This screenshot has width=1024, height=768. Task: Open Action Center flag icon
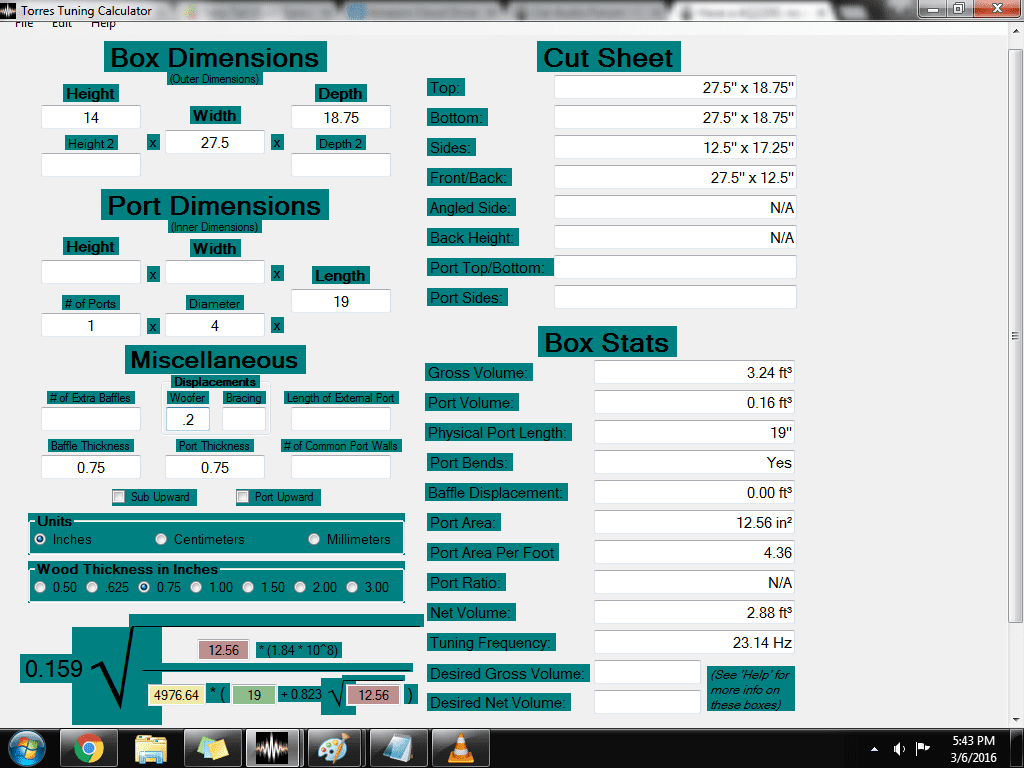pyautogui.click(x=922, y=748)
